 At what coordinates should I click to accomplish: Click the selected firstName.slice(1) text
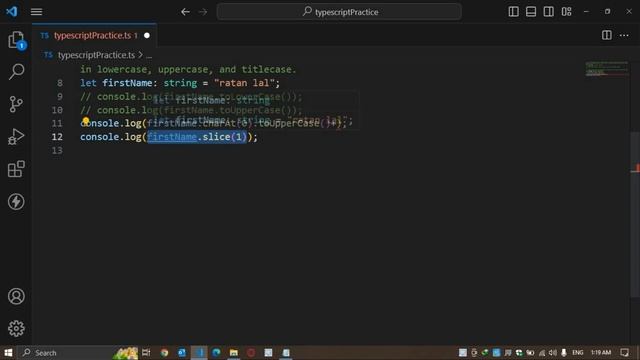coord(197,137)
